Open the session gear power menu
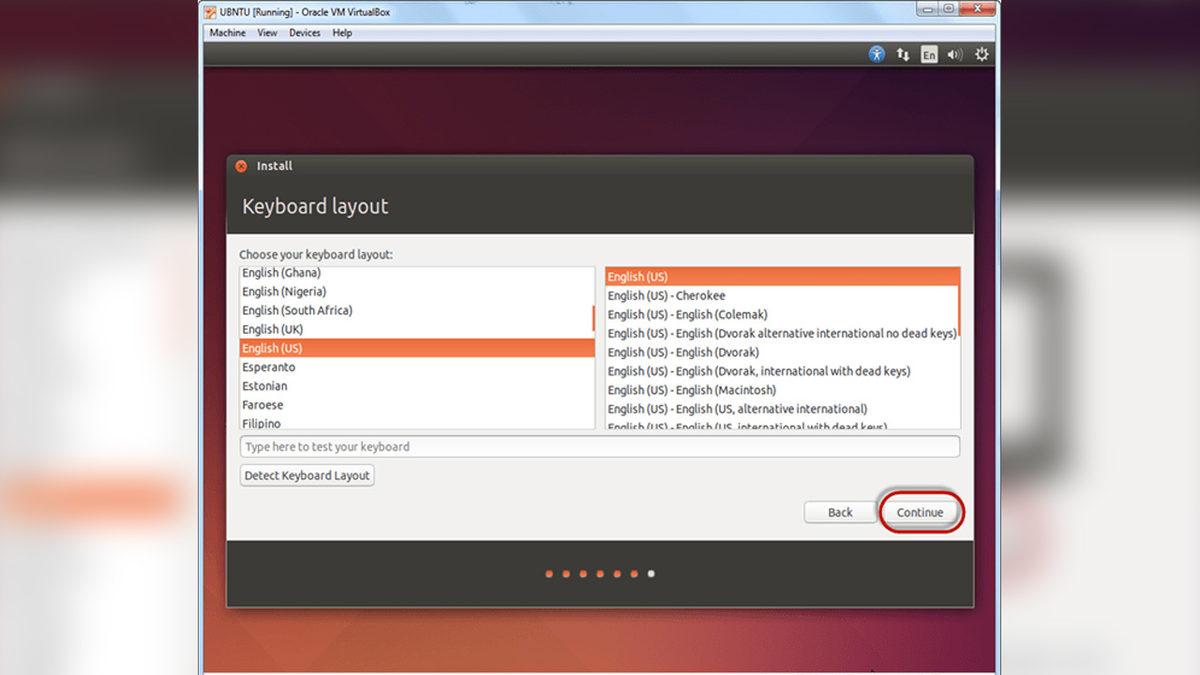This screenshot has width=1200, height=675. pos(981,54)
